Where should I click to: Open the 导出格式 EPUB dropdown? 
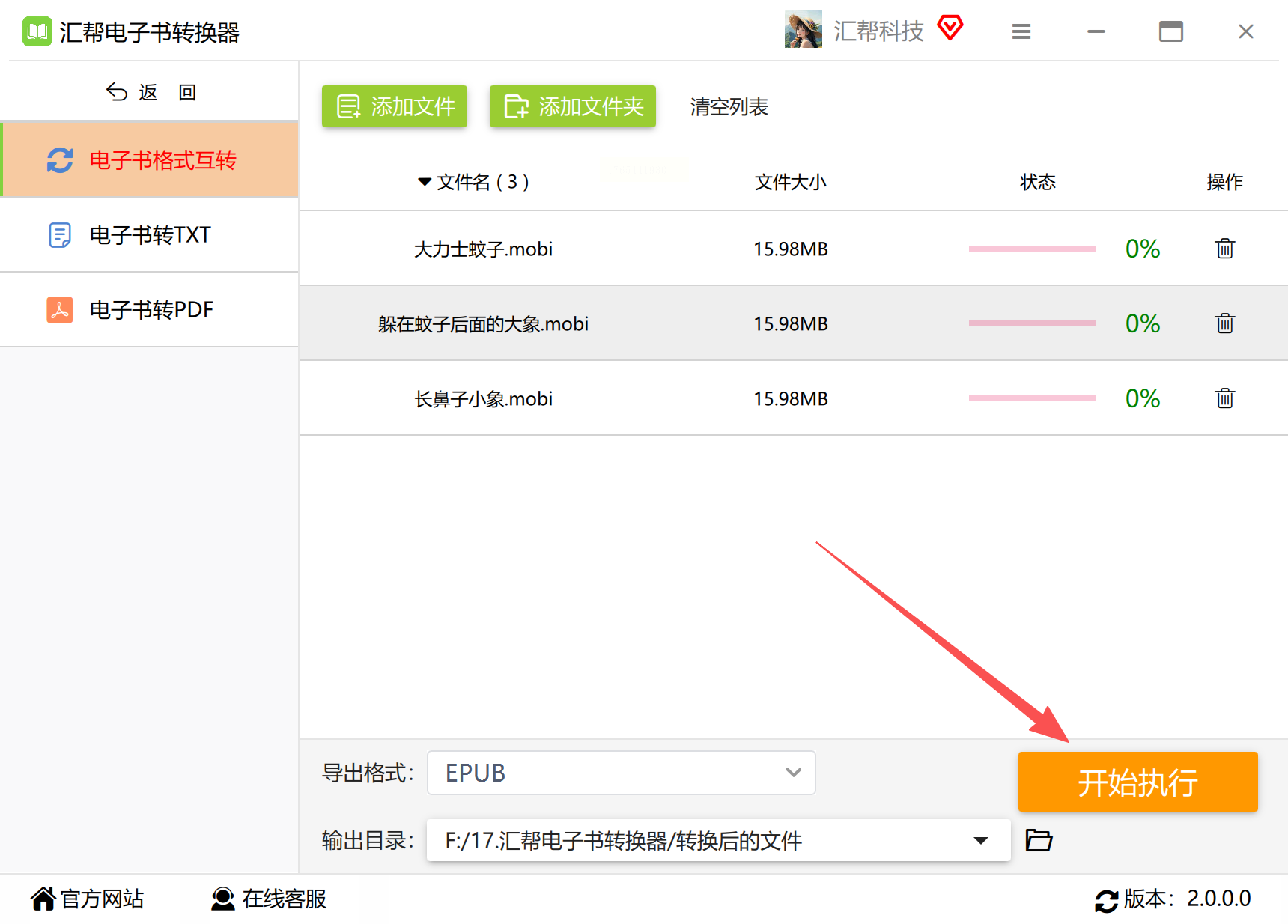point(622,773)
